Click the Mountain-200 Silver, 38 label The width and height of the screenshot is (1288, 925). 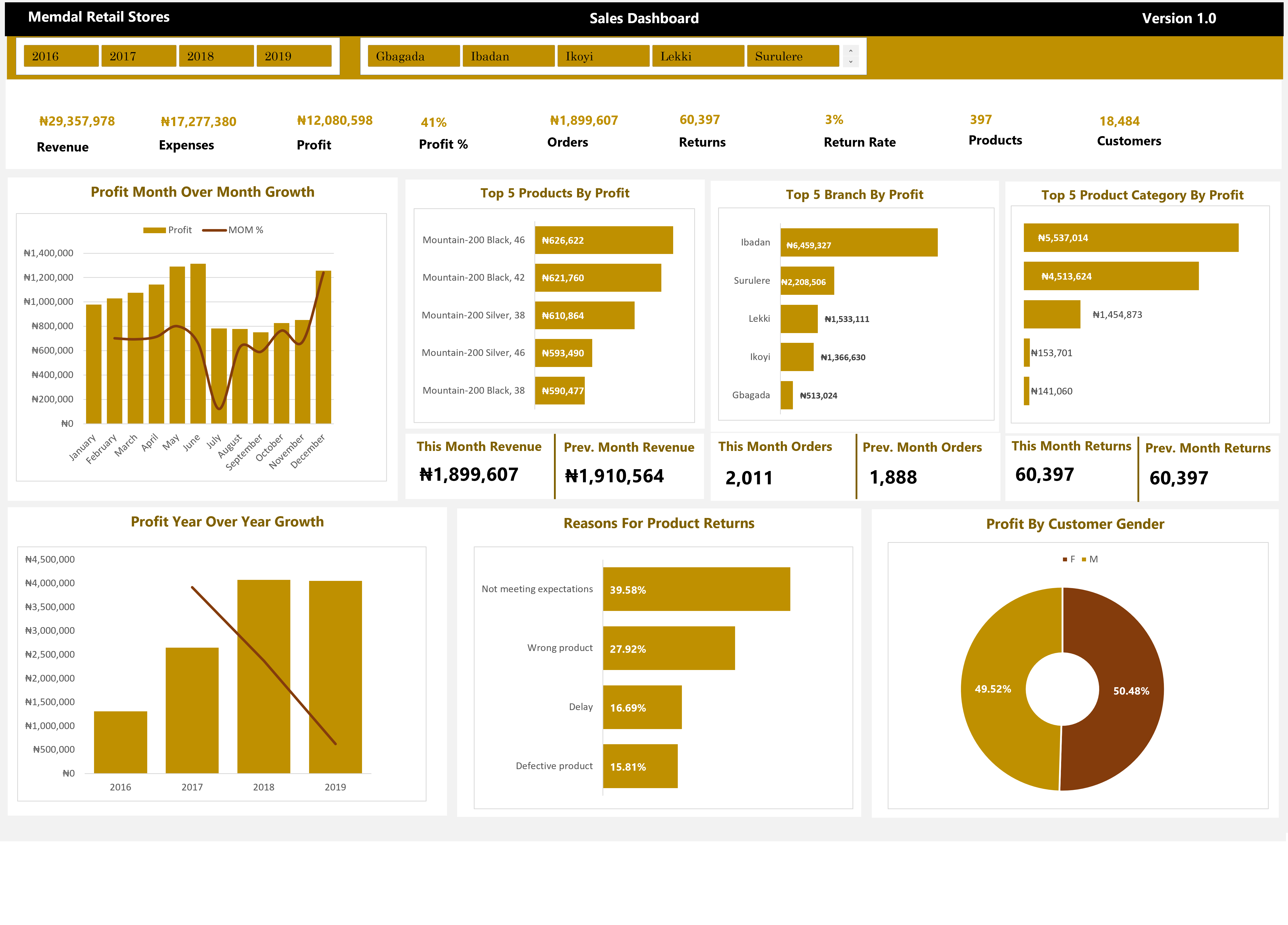[473, 316]
